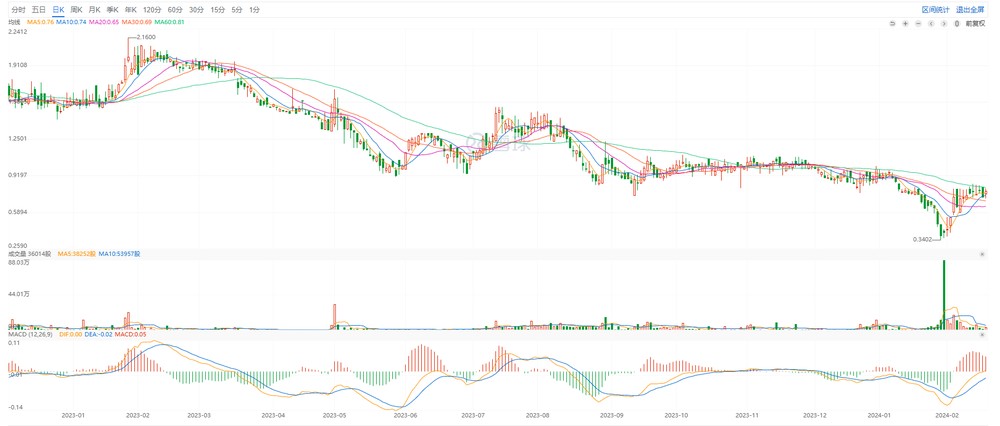The width and height of the screenshot is (1000, 426).
Task: Select the 60分 interval tab
Action: coord(175,9)
